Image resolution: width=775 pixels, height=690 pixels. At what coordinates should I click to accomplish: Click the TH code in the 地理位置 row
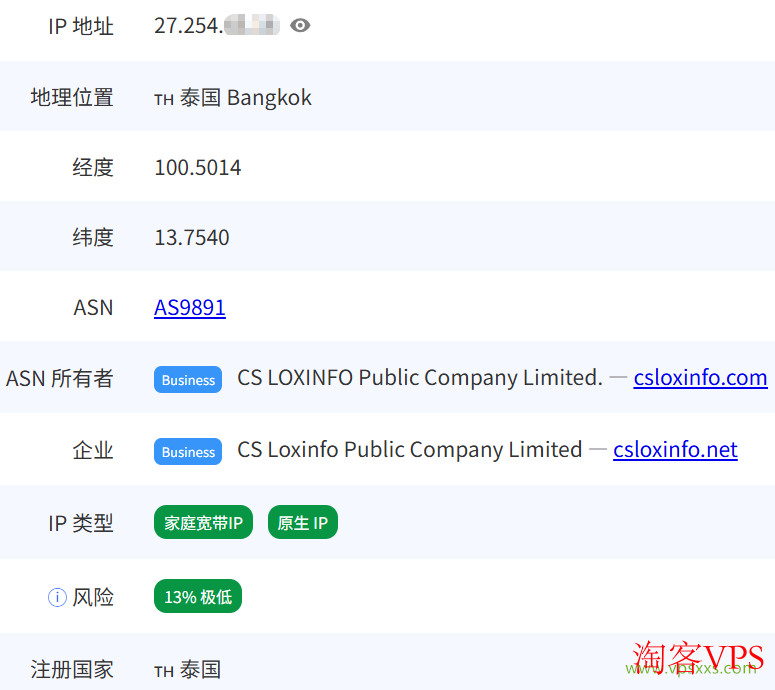164,100
